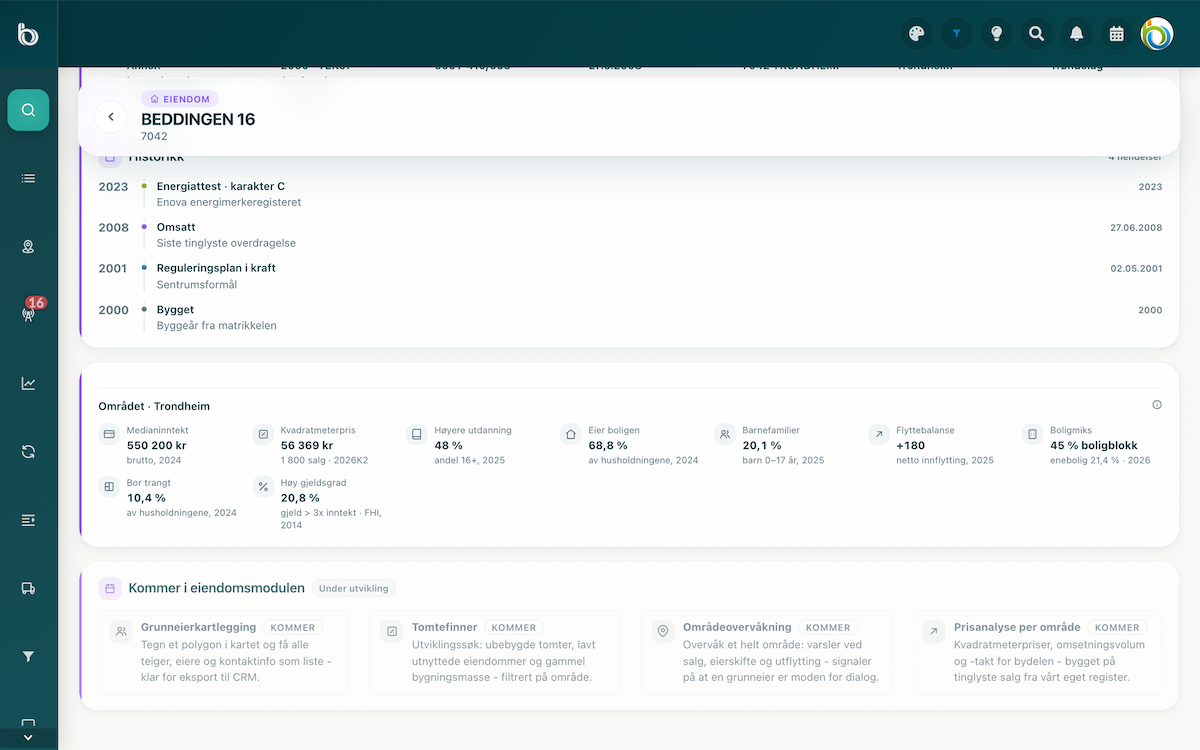Viewport: 1200px width, 750px height.
Task: Click the Sentrumsformål subtitle
Action: [x=197, y=285]
